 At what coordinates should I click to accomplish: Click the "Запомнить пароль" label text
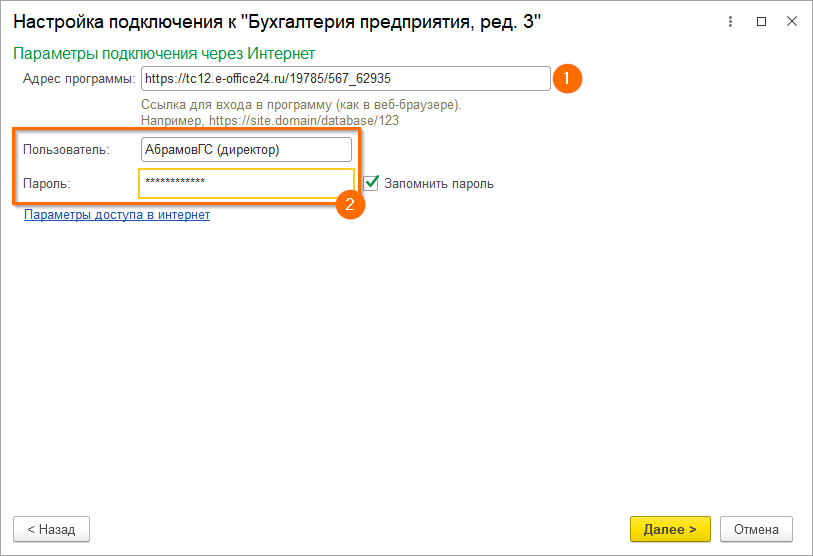[438, 184]
